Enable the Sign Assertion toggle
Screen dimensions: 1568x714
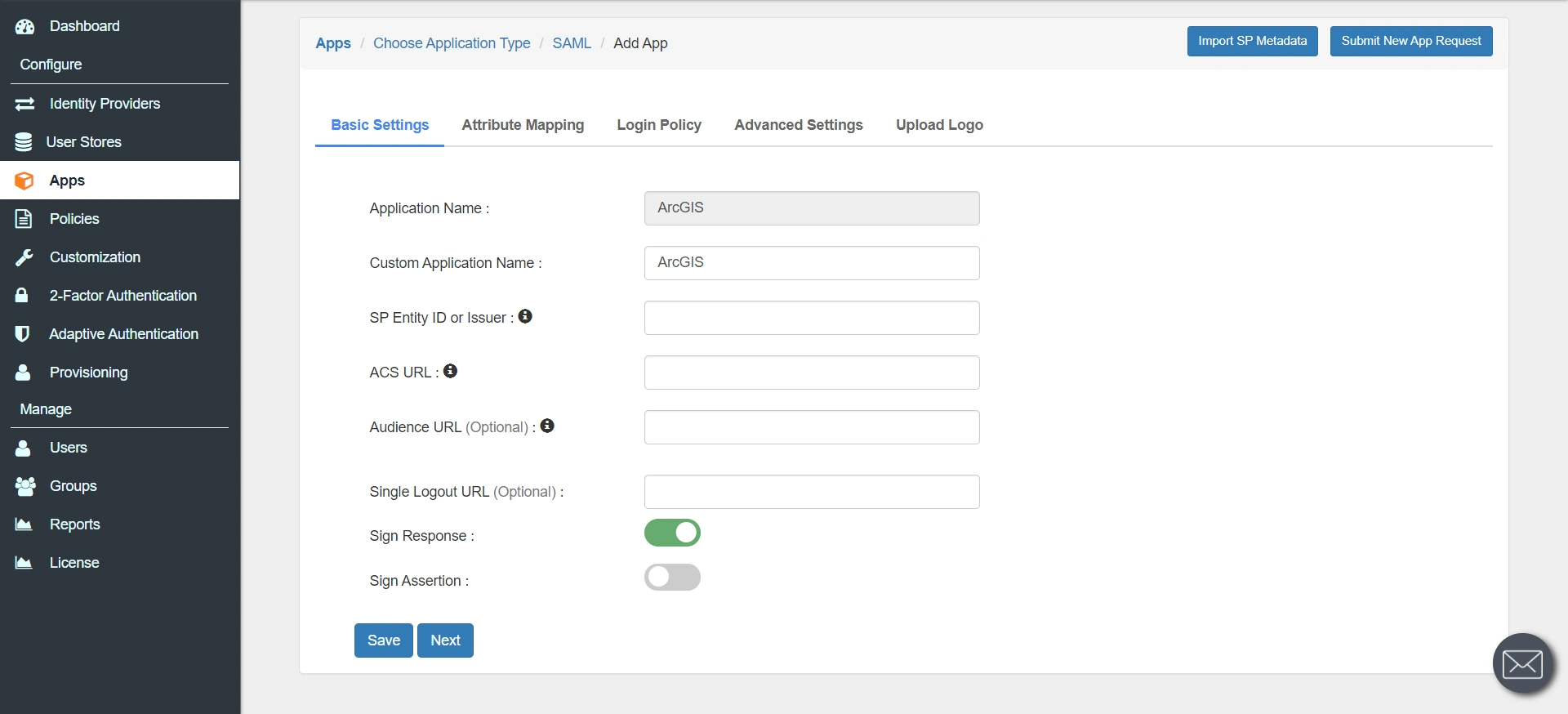(672, 578)
